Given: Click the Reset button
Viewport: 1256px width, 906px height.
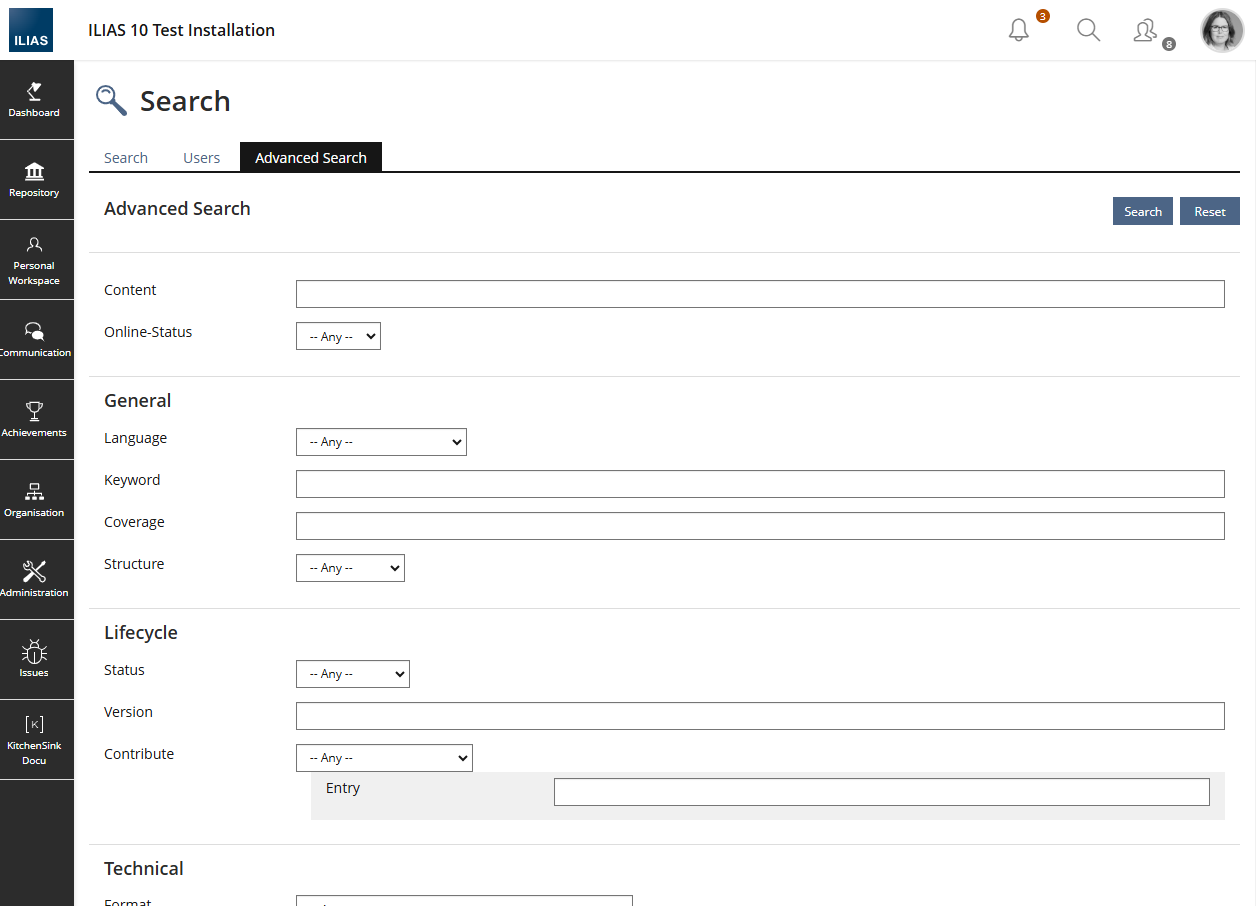Looking at the screenshot, I should [x=1209, y=212].
